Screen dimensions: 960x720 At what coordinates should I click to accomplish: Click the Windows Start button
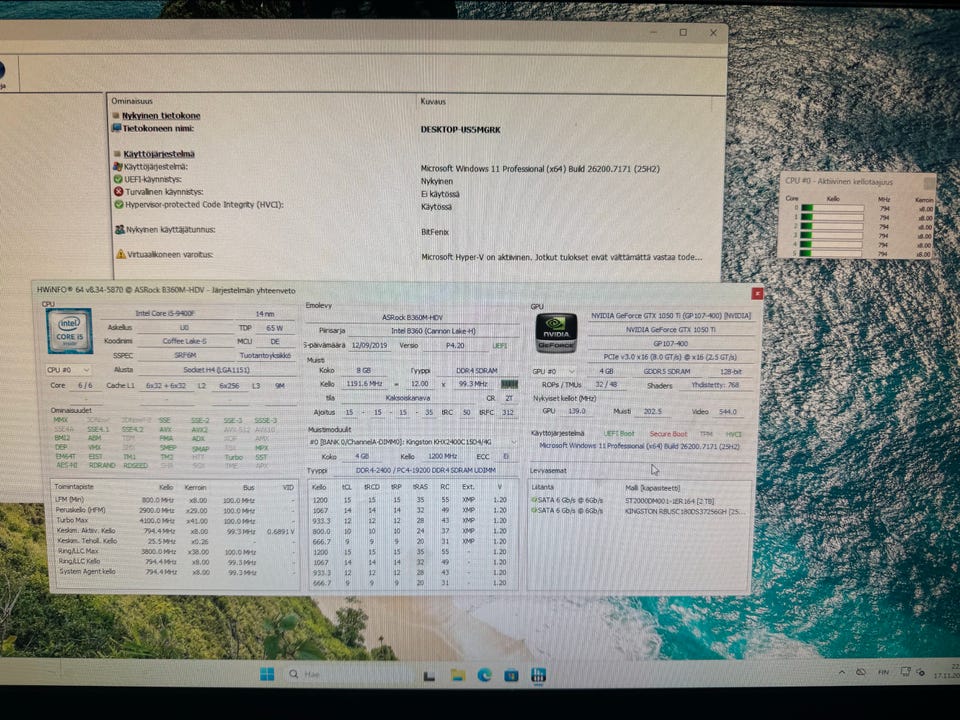(x=267, y=674)
